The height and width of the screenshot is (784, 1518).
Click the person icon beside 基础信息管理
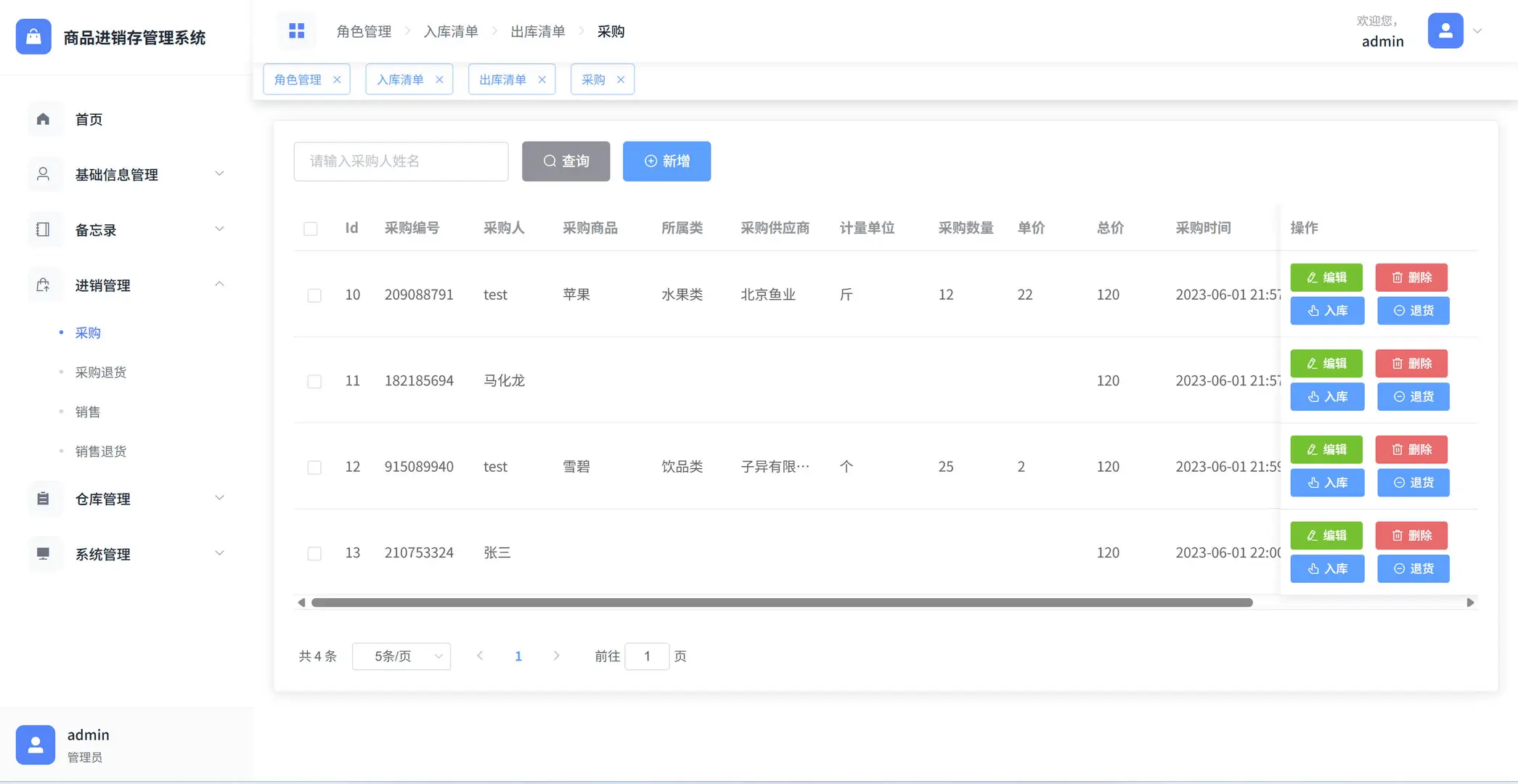pos(44,174)
